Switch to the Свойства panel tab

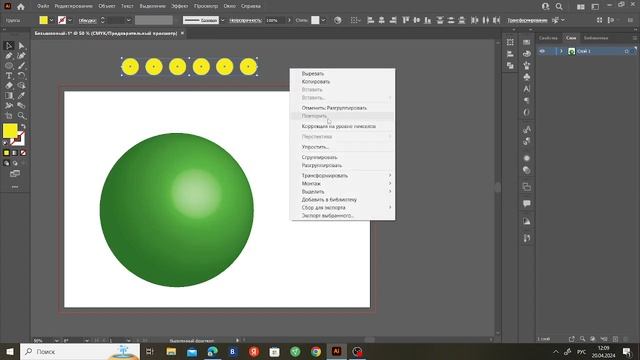(x=548, y=38)
